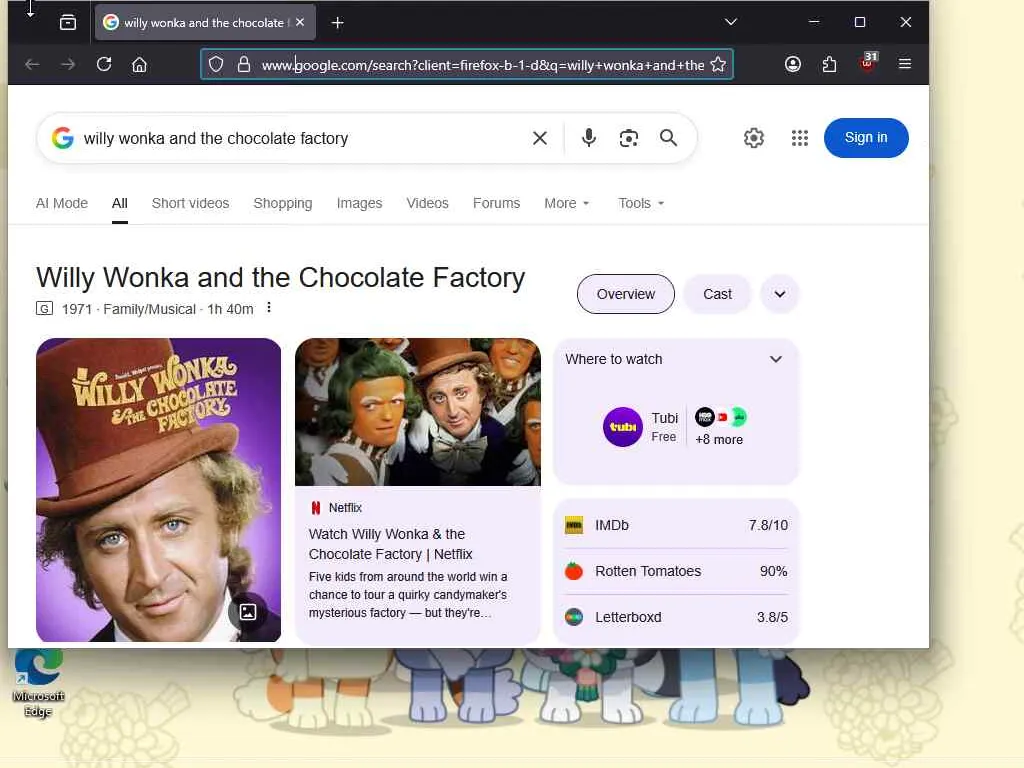
Task: Click the Google logo in search box
Action: click(63, 138)
